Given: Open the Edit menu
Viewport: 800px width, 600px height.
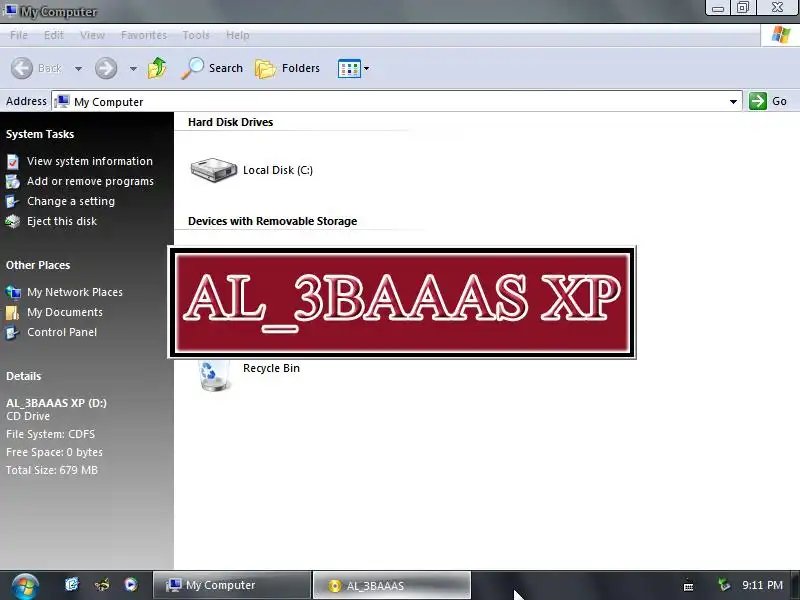Looking at the screenshot, I should click(x=54, y=35).
